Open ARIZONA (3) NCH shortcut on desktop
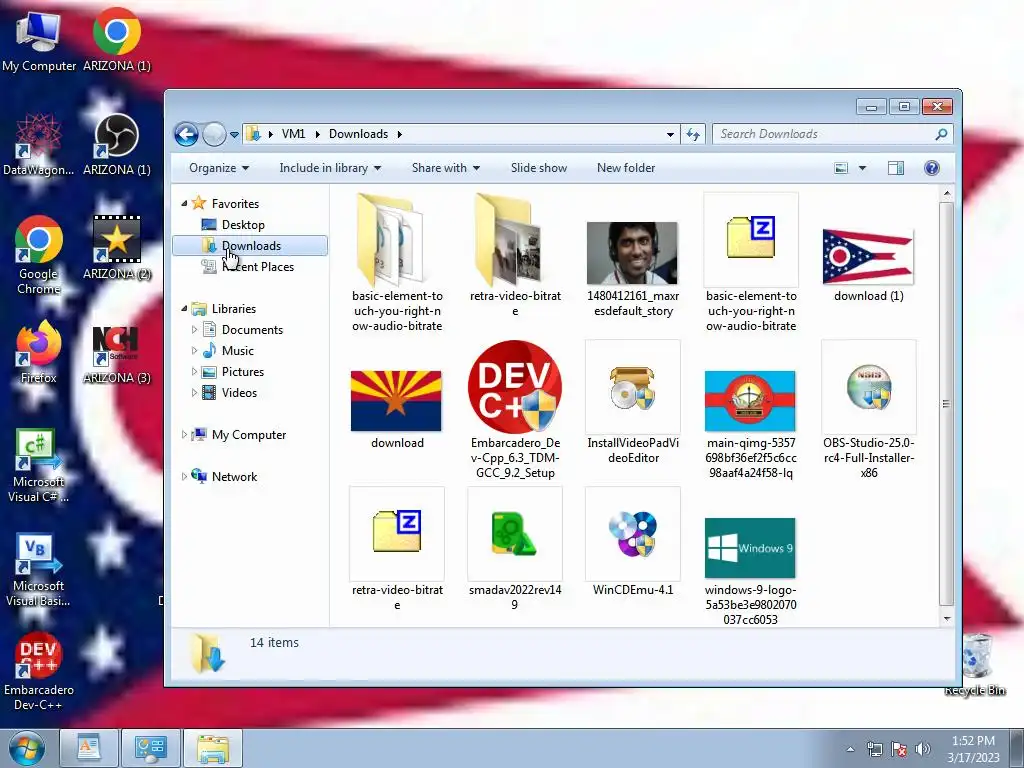This screenshot has width=1024, height=768. coord(117,353)
